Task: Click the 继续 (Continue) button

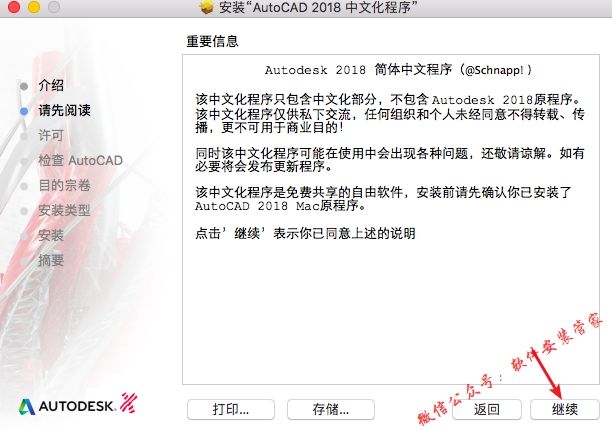Action: (564, 409)
